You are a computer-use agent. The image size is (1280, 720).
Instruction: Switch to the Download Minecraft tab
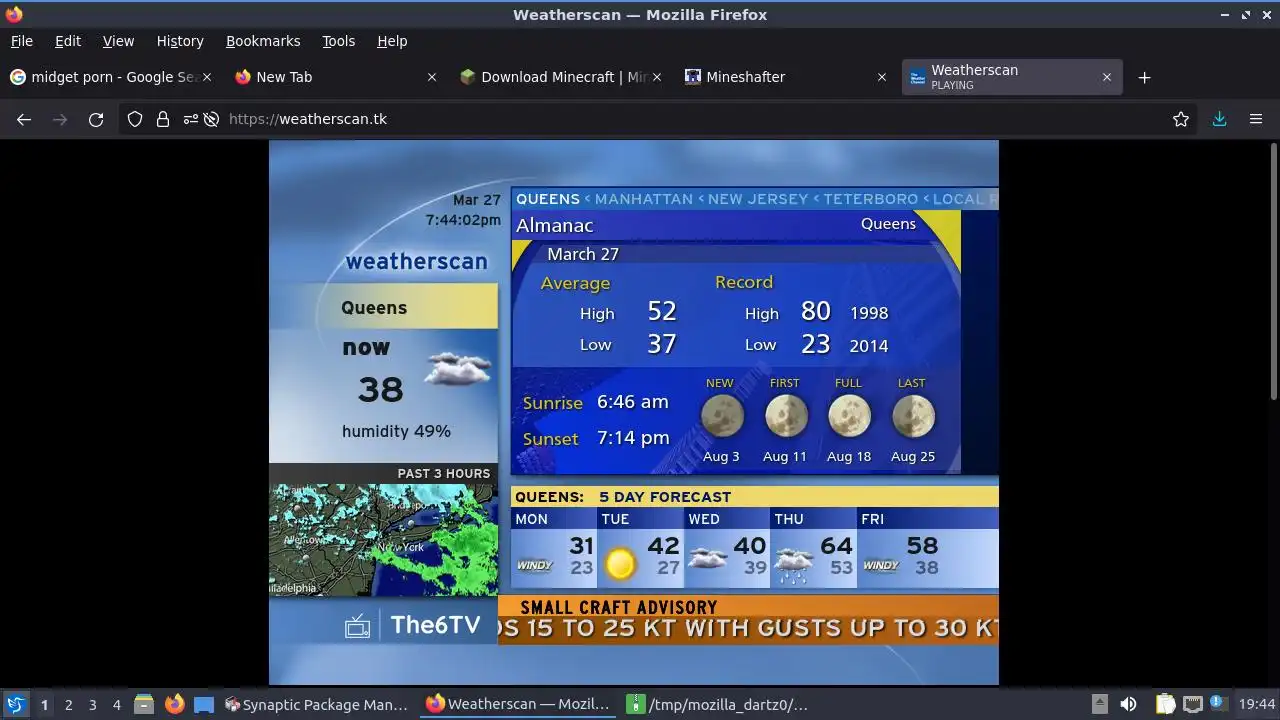tap(559, 77)
